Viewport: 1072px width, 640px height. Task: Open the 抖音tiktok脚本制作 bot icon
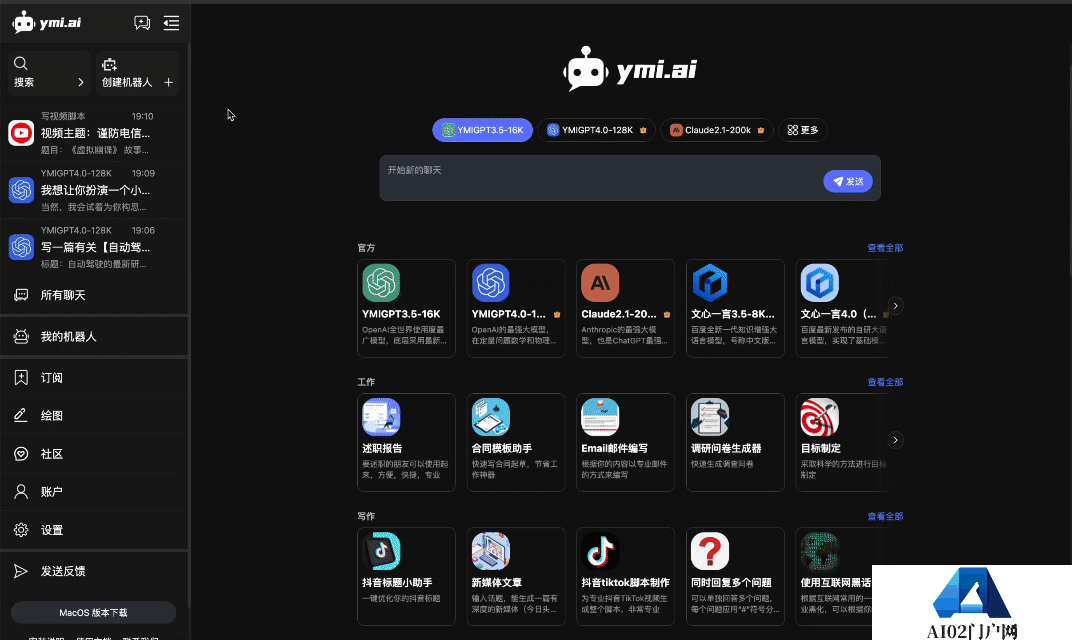[x=600, y=551]
